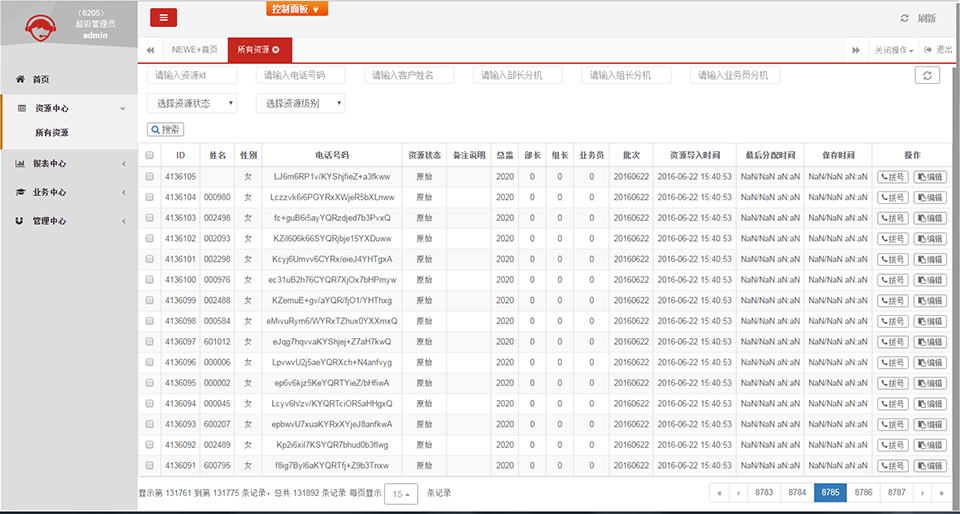The height and width of the screenshot is (514, 960).
Task: Click the refresh icon in top bar
Action: 904,18
